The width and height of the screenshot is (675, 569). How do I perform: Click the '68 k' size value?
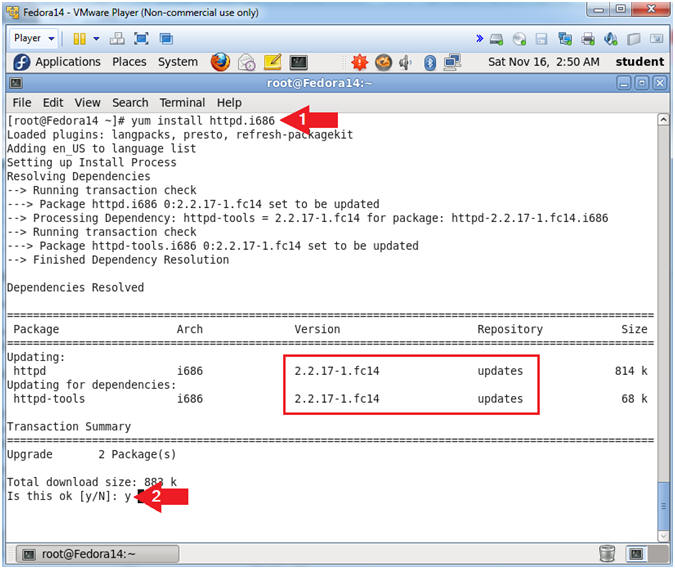point(635,399)
